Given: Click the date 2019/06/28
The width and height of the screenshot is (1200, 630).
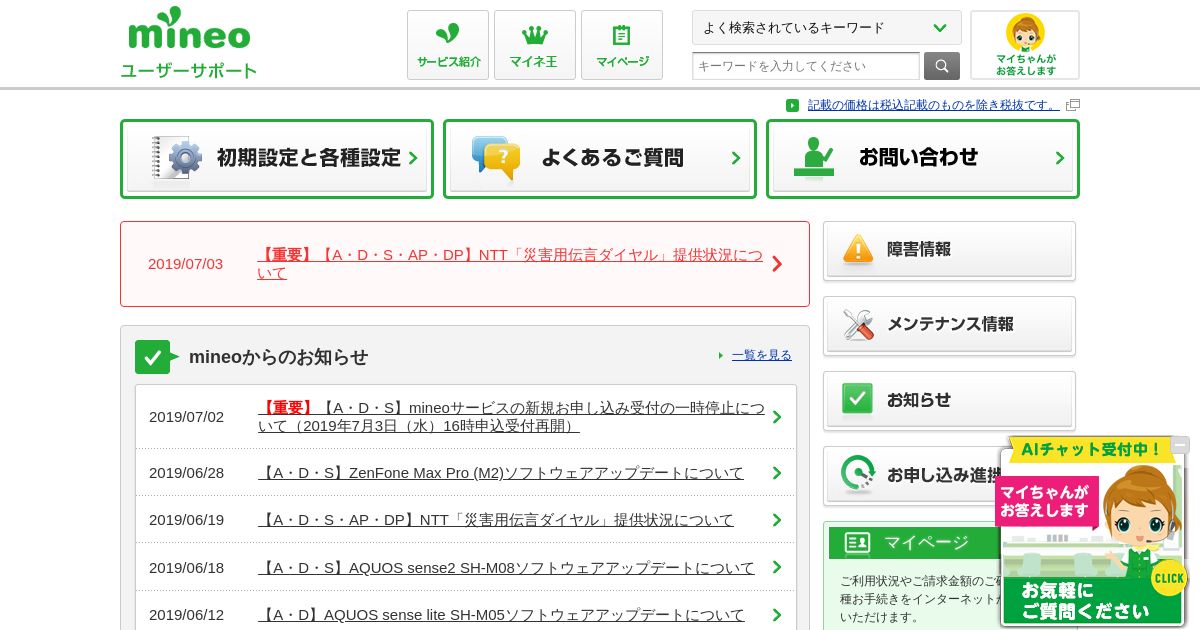Looking at the screenshot, I should 186,473.
